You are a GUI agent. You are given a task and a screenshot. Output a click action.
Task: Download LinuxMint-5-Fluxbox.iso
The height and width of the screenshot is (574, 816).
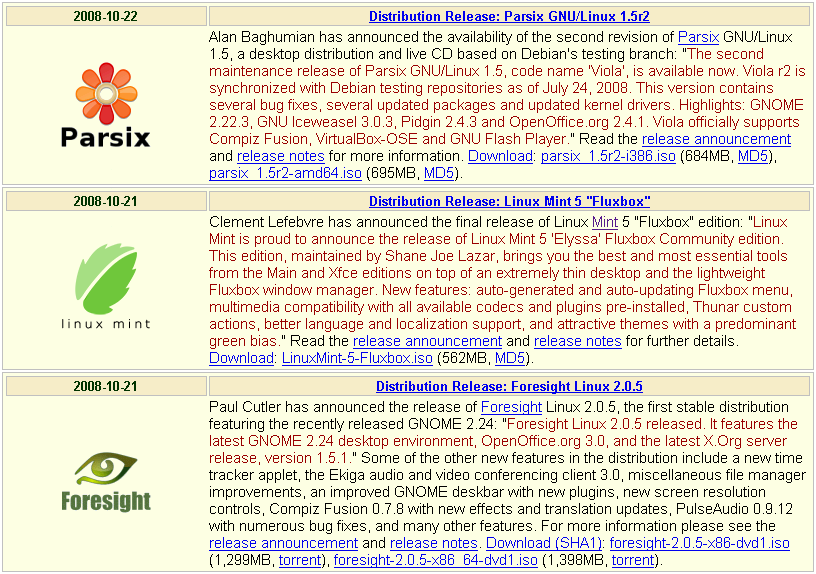click(x=357, y=358)
